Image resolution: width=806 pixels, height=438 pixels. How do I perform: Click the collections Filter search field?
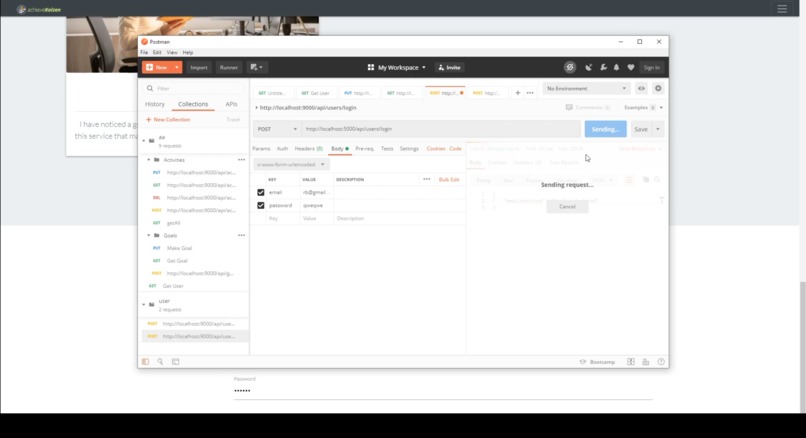(194, 88)
